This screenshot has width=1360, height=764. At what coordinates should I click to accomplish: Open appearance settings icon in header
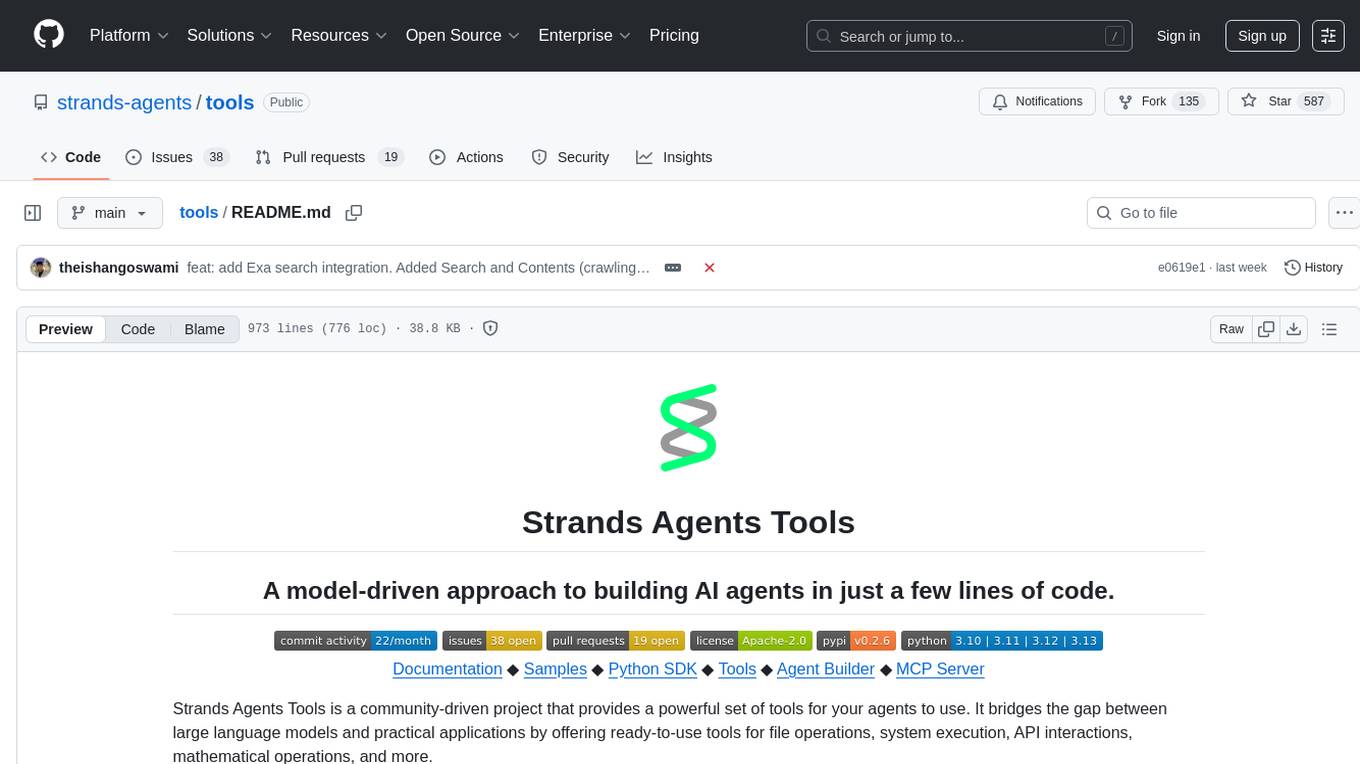1328,36
